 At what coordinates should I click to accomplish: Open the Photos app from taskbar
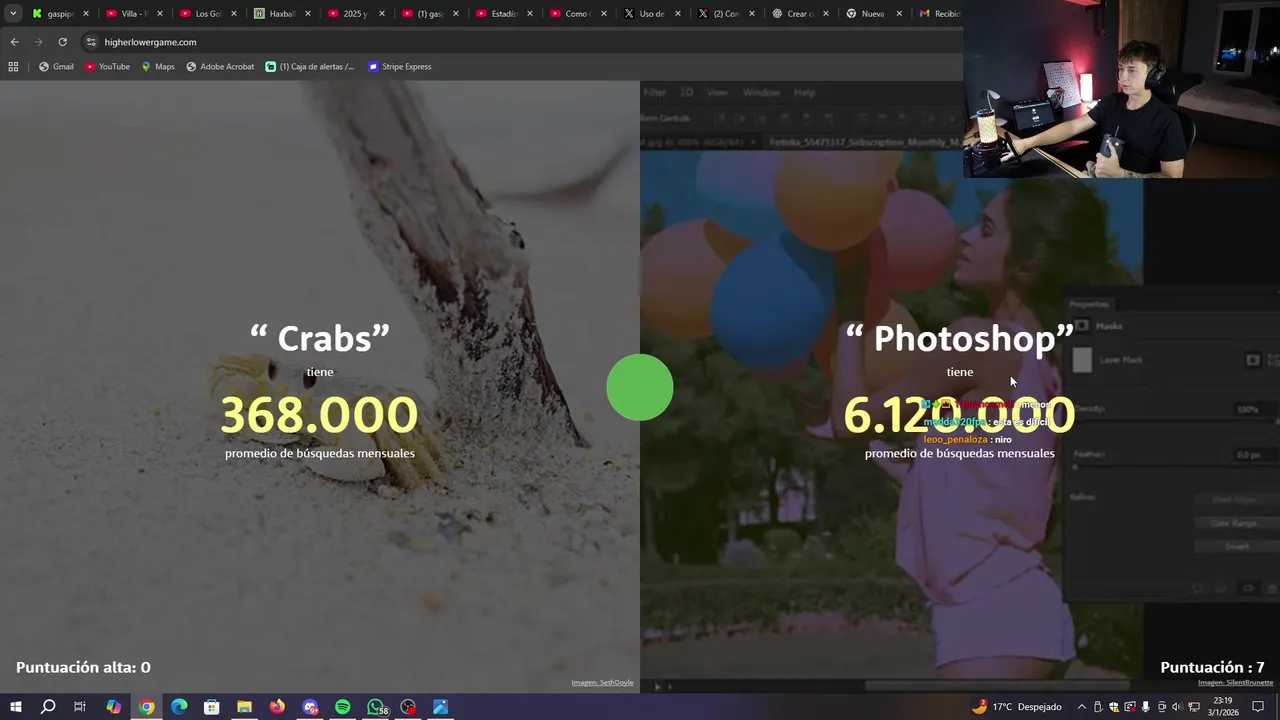tap(440, 707)
